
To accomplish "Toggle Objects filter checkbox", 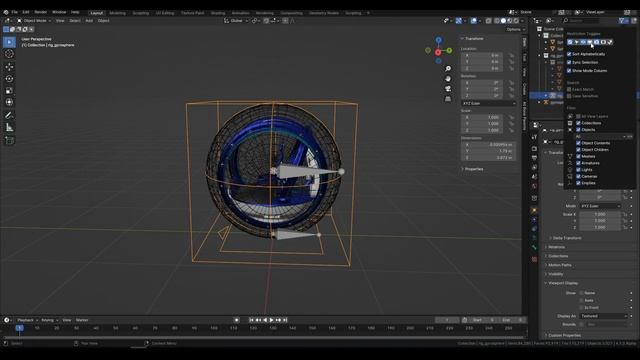I will pyautogui.click(x=578, y=129).
